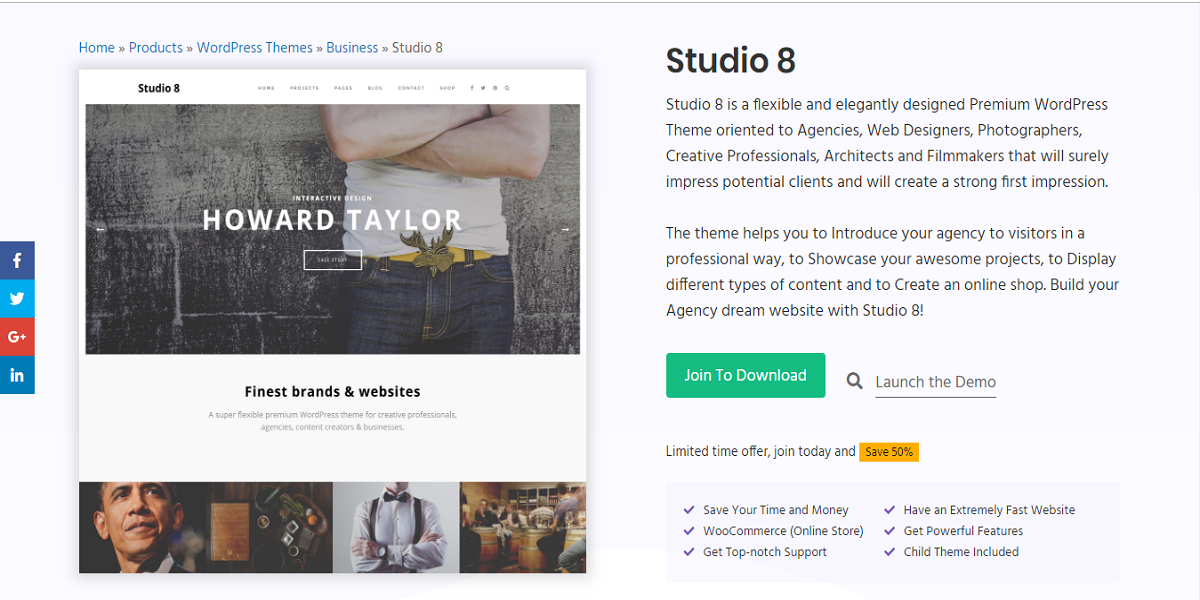Image resolution: width=1200 pixels, height=600 pixels.
Task: Click the Join To Download button
Action: pyautogui.click(x=746, y=375)
